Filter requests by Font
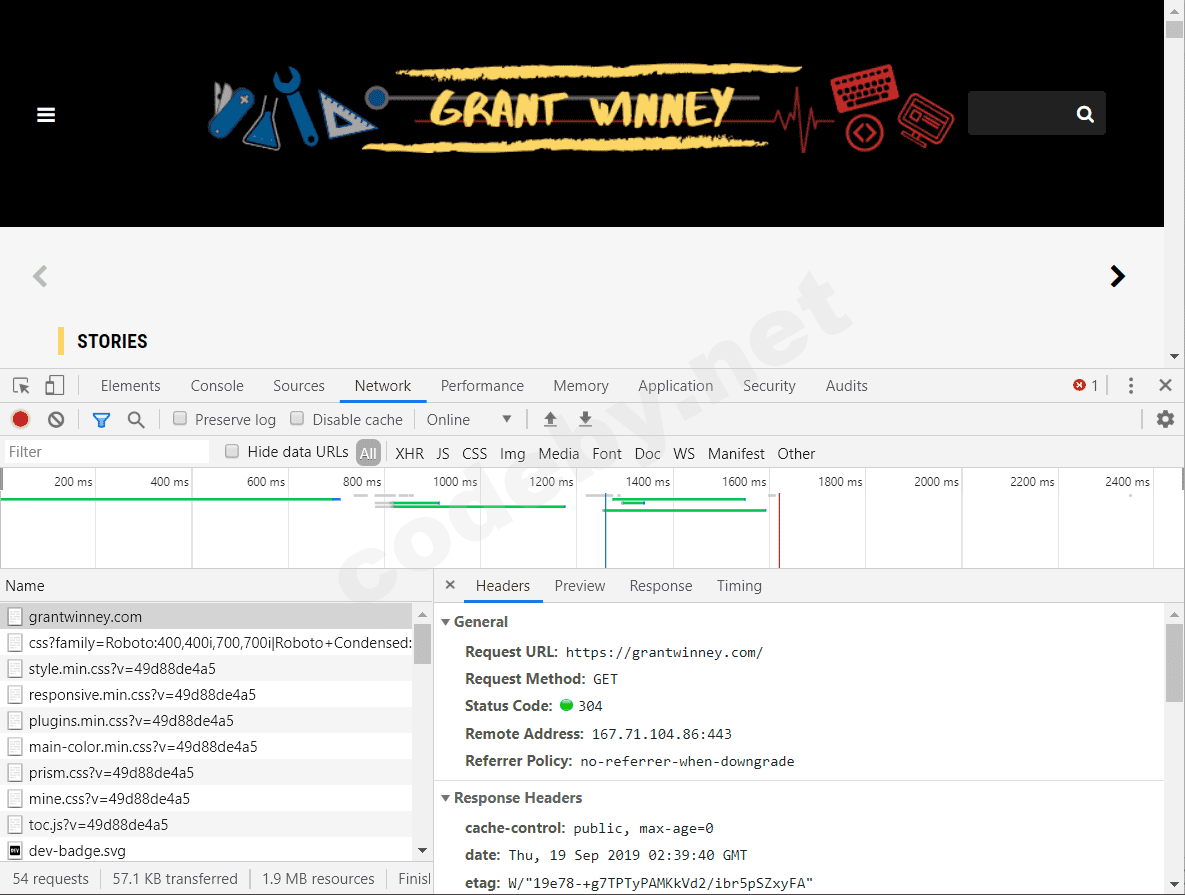The width and height of the screenshot is (1185, 895). (x=607, y=454)
